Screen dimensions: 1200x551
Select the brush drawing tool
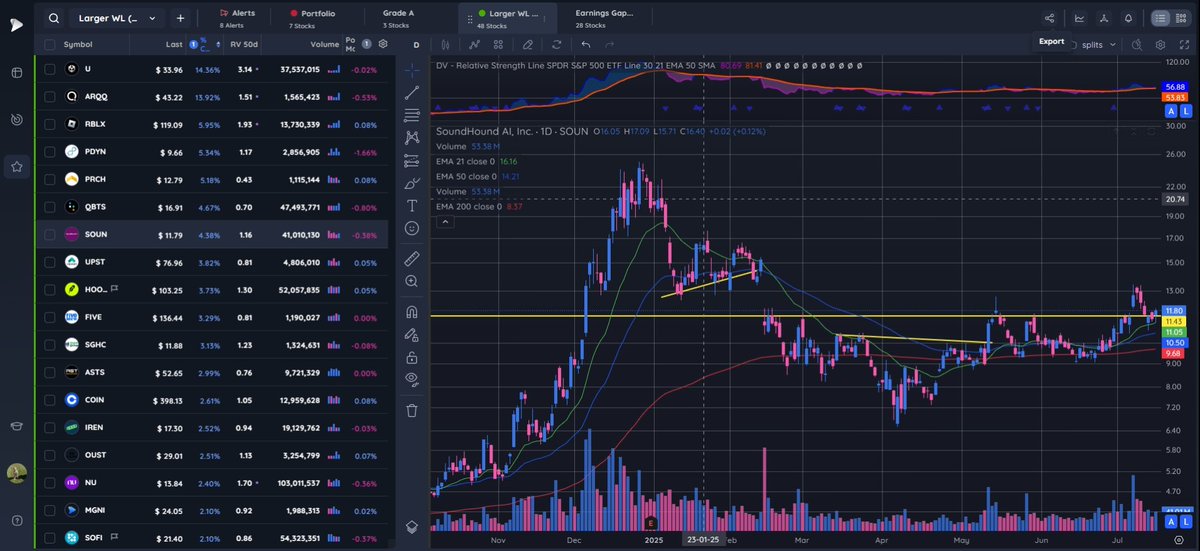pos(412,183)
